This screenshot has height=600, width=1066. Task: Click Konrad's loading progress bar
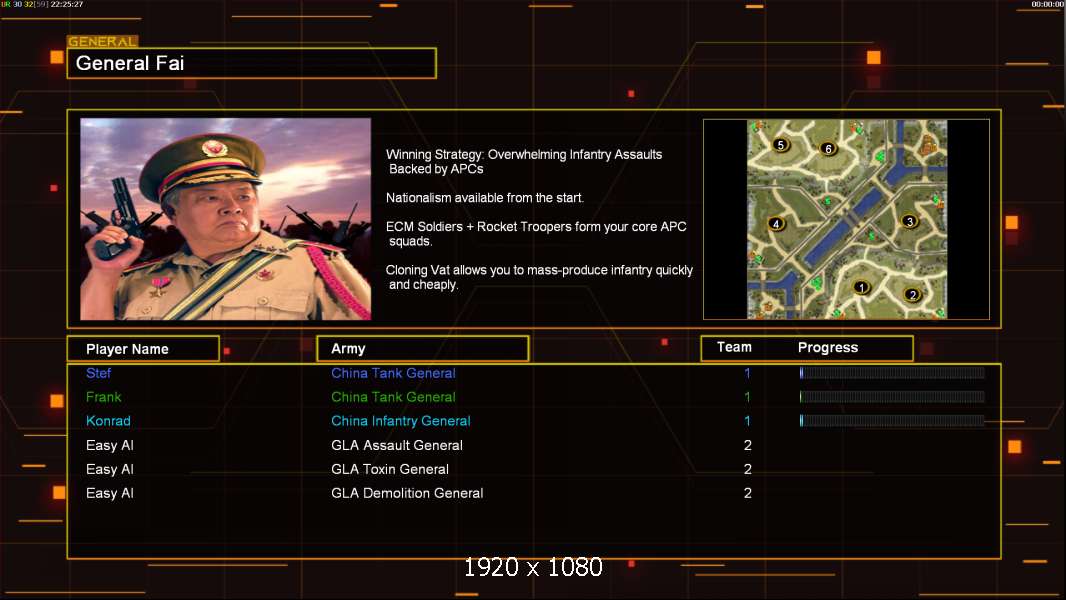click(x=892, y=421)
